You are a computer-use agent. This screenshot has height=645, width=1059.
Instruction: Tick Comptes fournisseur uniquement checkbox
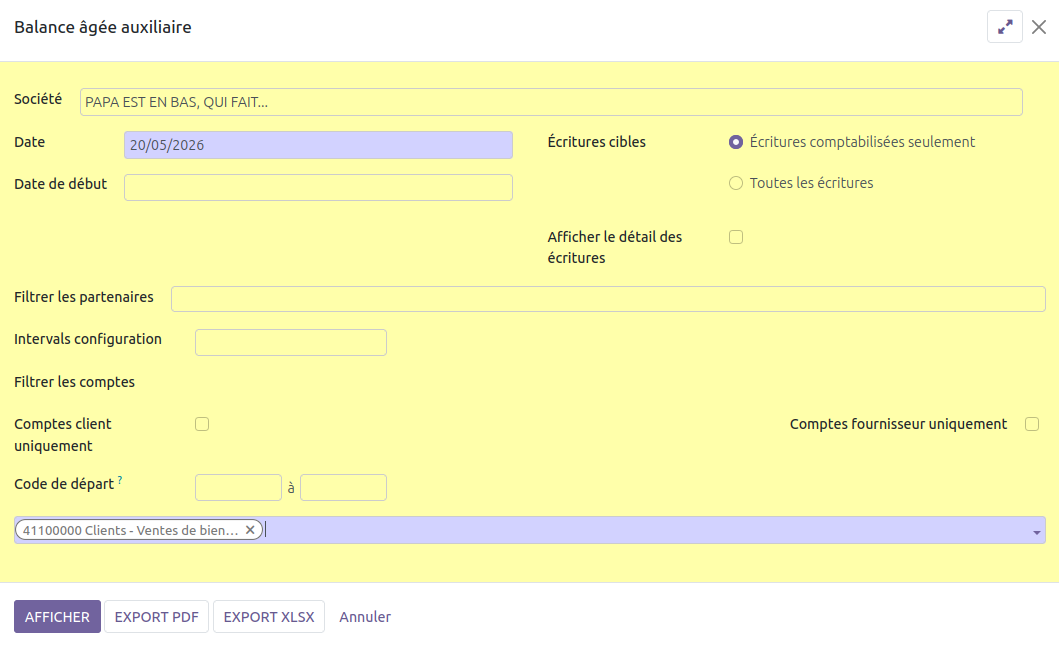(x=1031, y=424)
